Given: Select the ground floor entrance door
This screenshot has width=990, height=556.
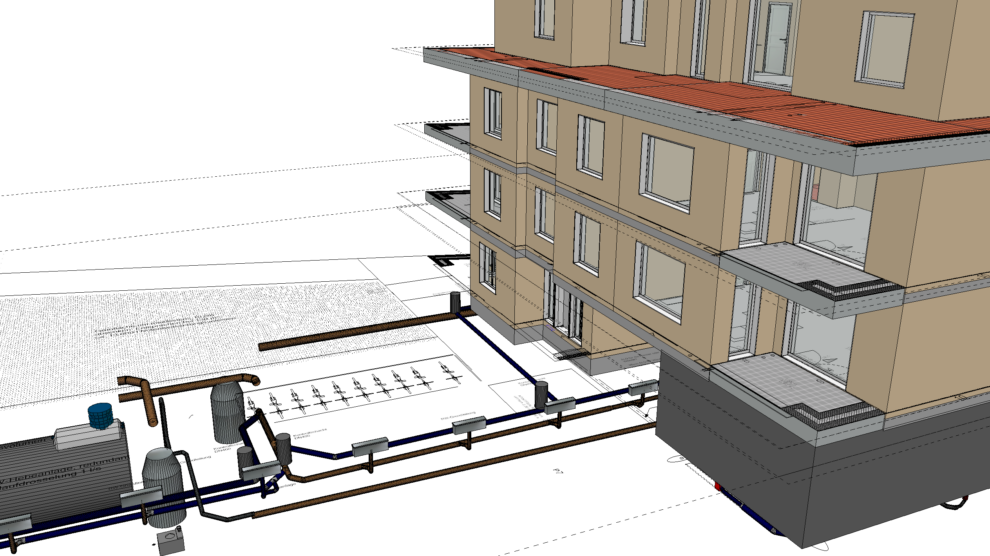Looking at the screenshot, I should tap(565, 308).
